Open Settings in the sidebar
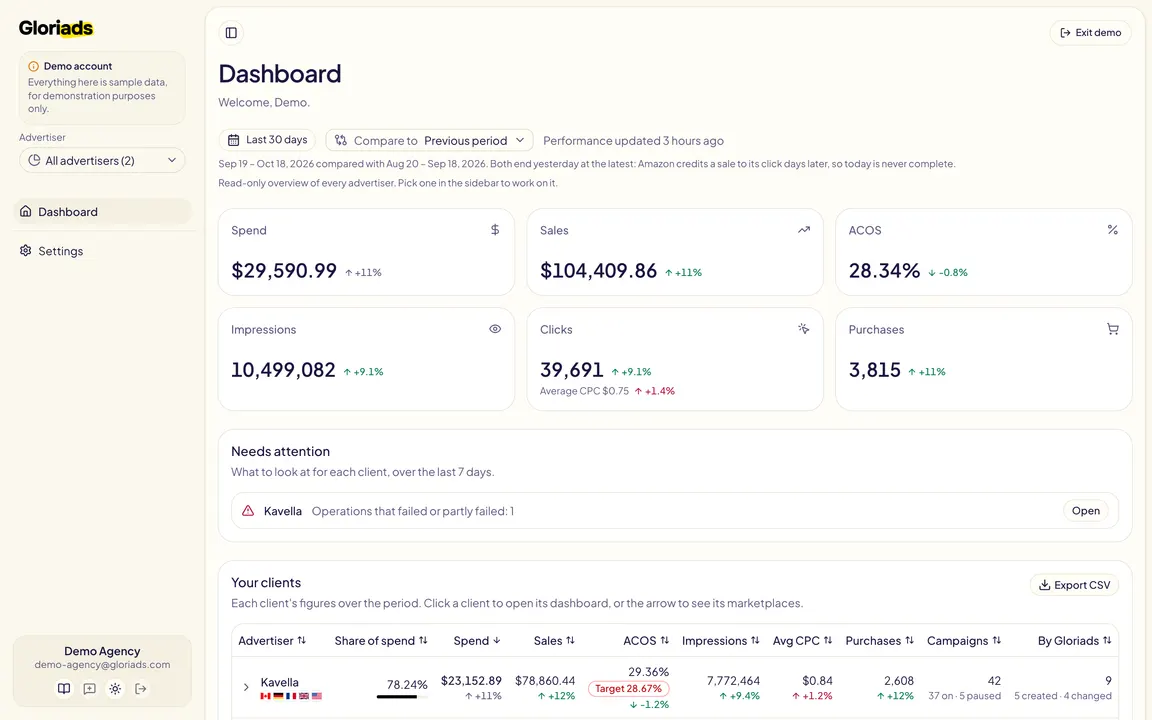Viewport: 1152px width, 720px height. coord(102,251)
